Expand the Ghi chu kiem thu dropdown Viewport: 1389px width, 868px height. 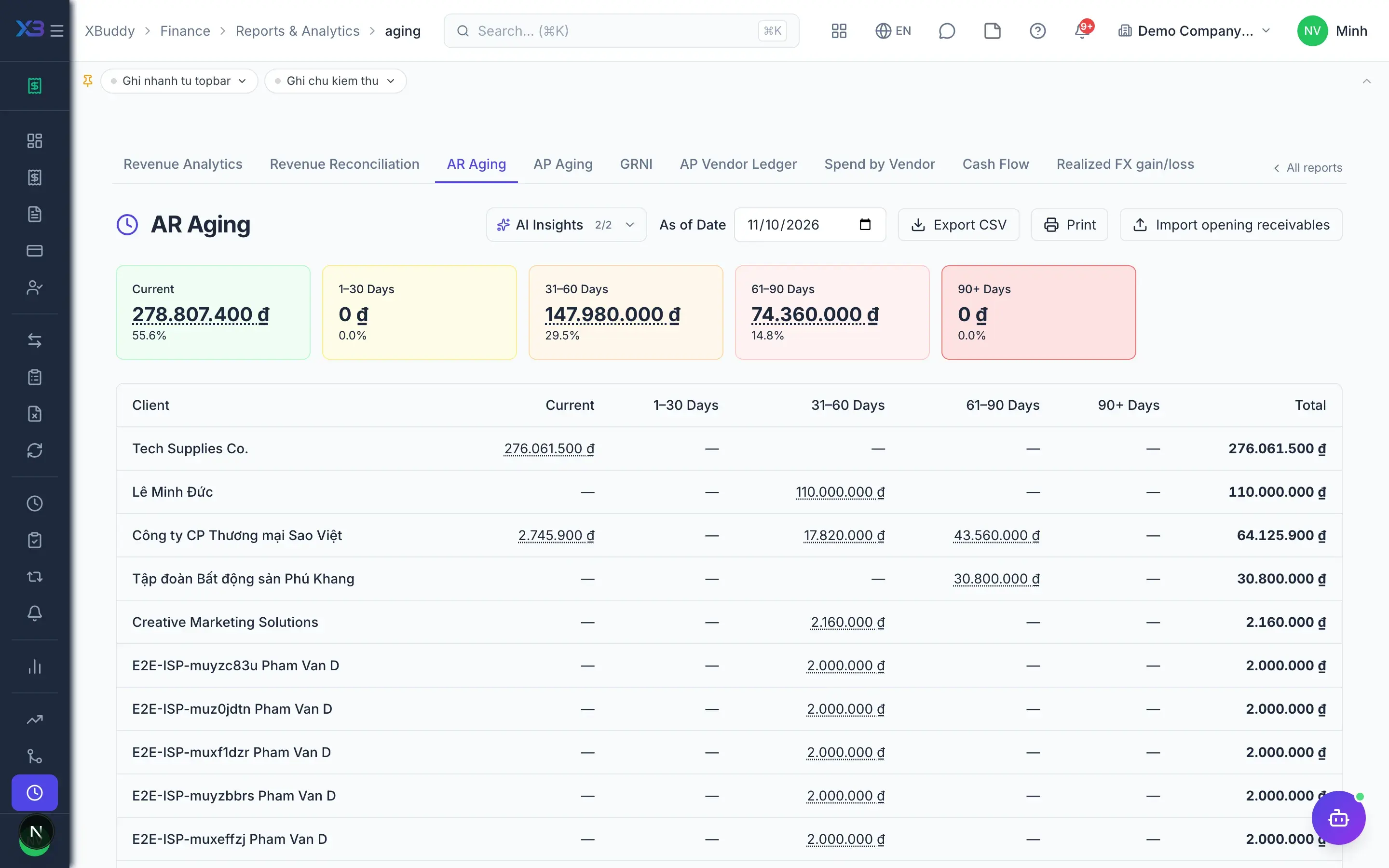coord(335,81)
